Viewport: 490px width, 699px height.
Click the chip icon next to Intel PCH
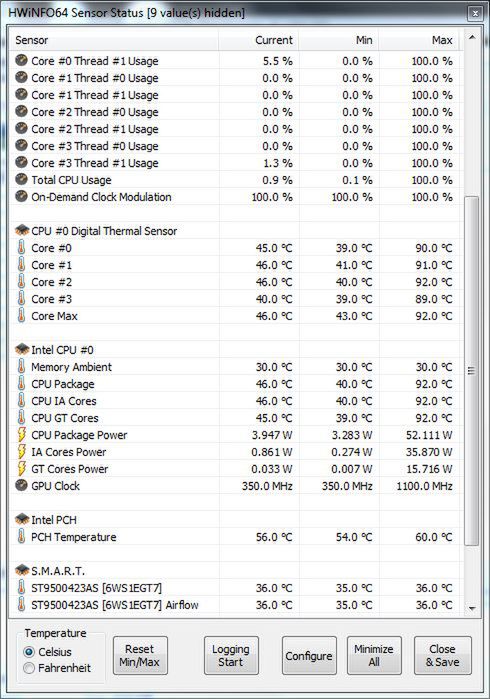22,519
